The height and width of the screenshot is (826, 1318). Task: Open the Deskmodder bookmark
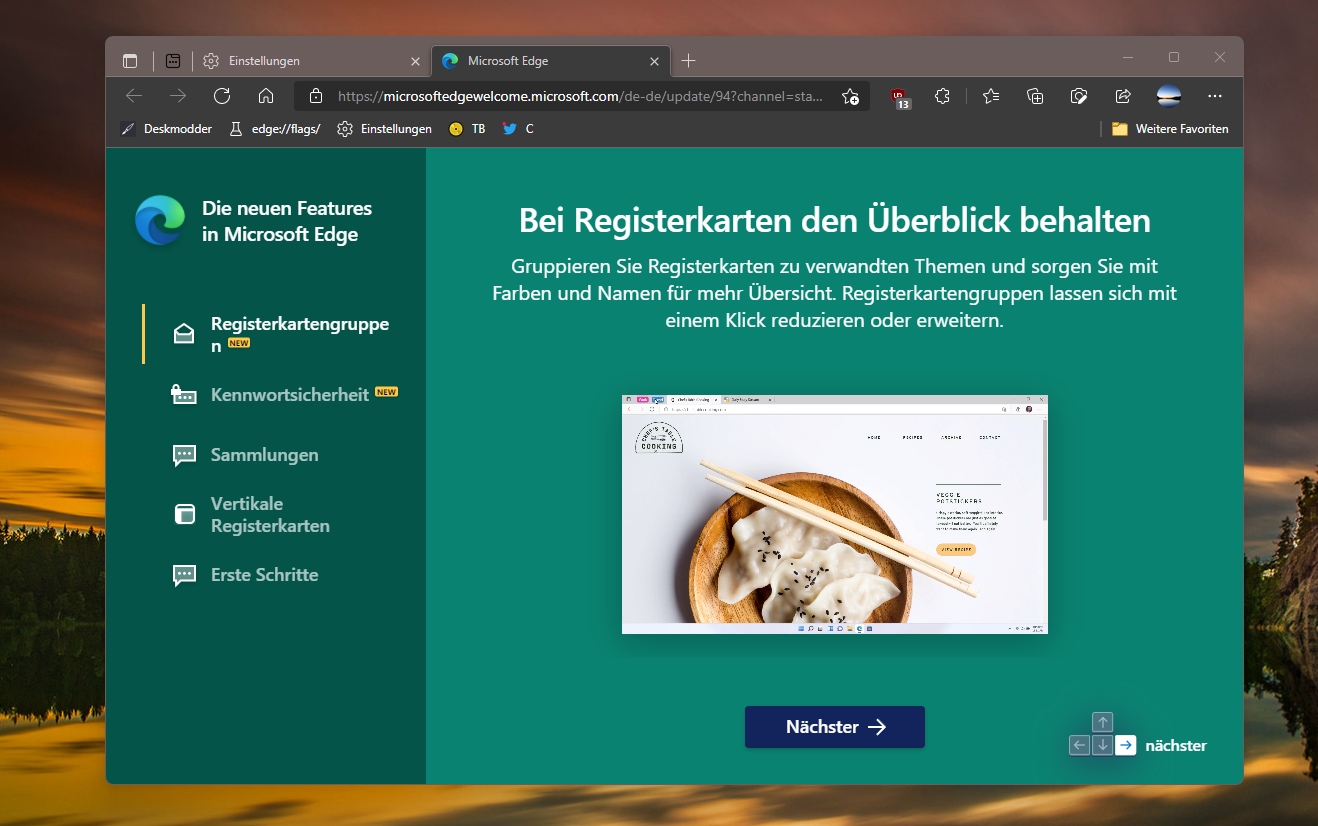point(166,129)
